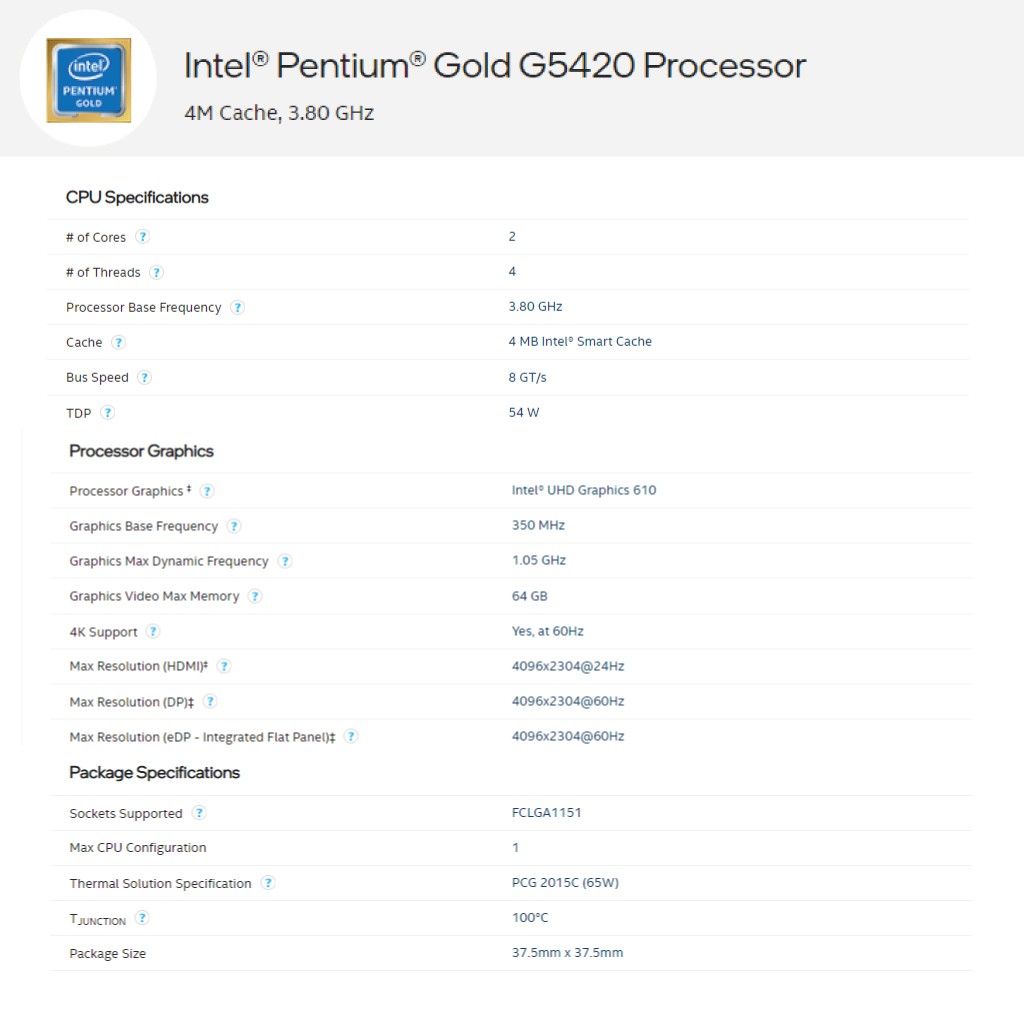Open Graphics Video Max Memory help icon
The height and width of the screenshot is (1024, 1024).
[255, 596]
